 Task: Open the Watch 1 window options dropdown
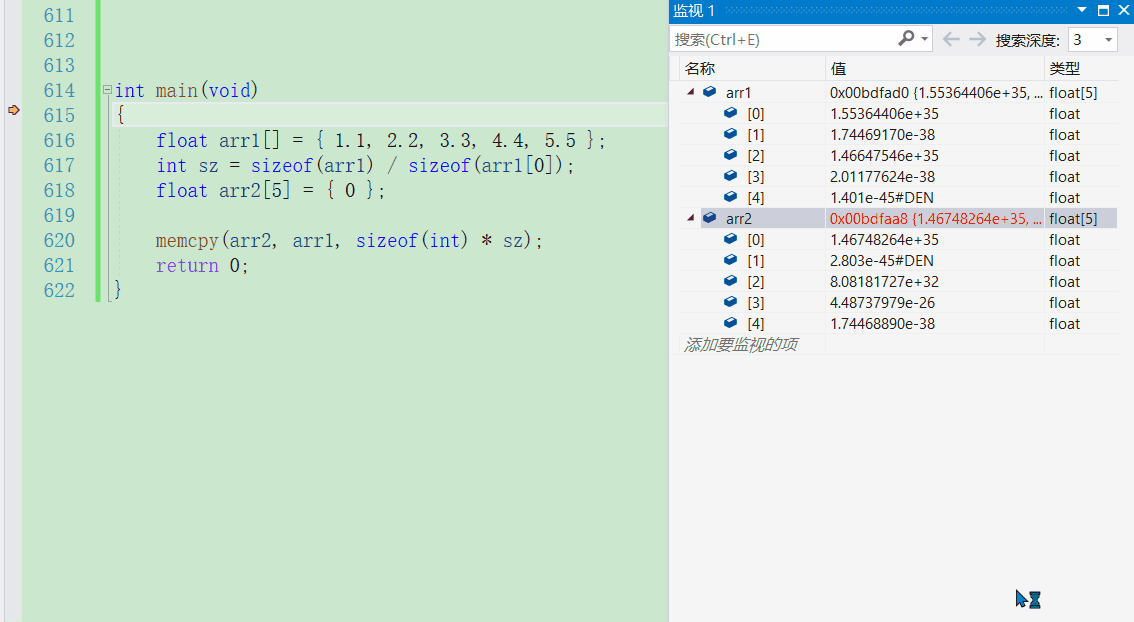click(1082, 10)
